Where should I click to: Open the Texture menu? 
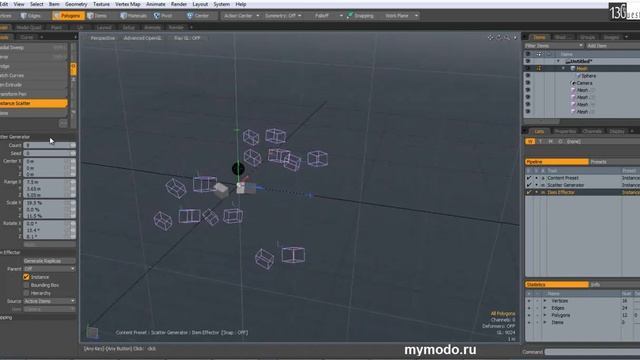pyautogui.click(x=101, y=4)
